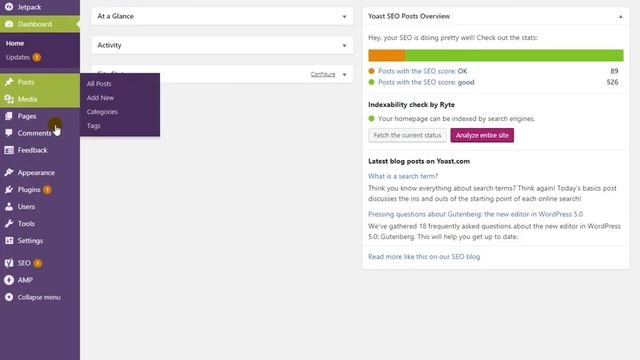Click the AMP lightning icon
This screenshot has height=360, width=640.
[x=9, y=280]
